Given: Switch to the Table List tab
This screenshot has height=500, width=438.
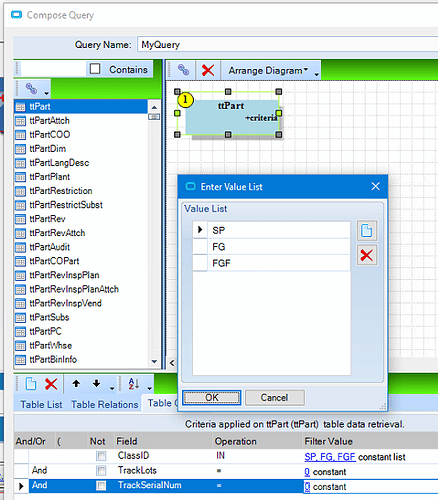Looking at the screenshot, I should click(41, 405).
